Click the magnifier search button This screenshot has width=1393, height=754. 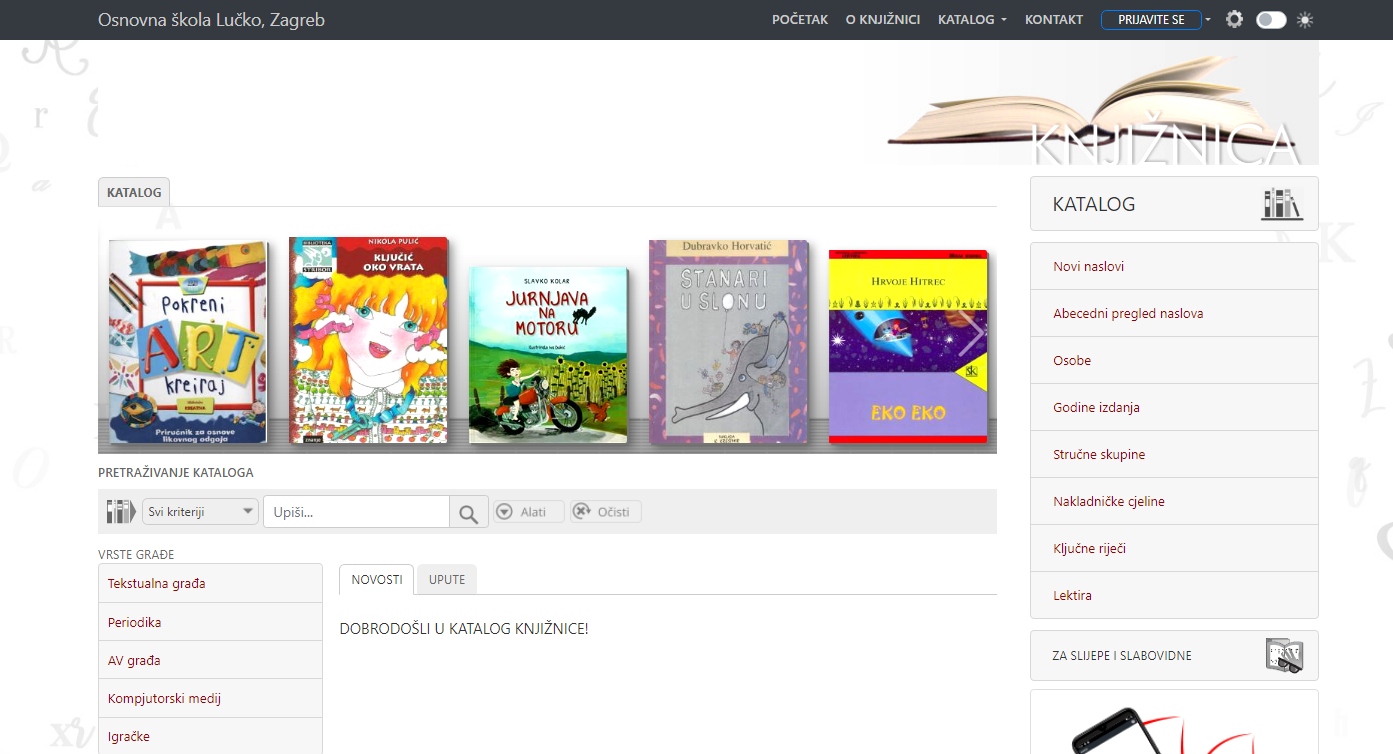[x=468, y=513]
